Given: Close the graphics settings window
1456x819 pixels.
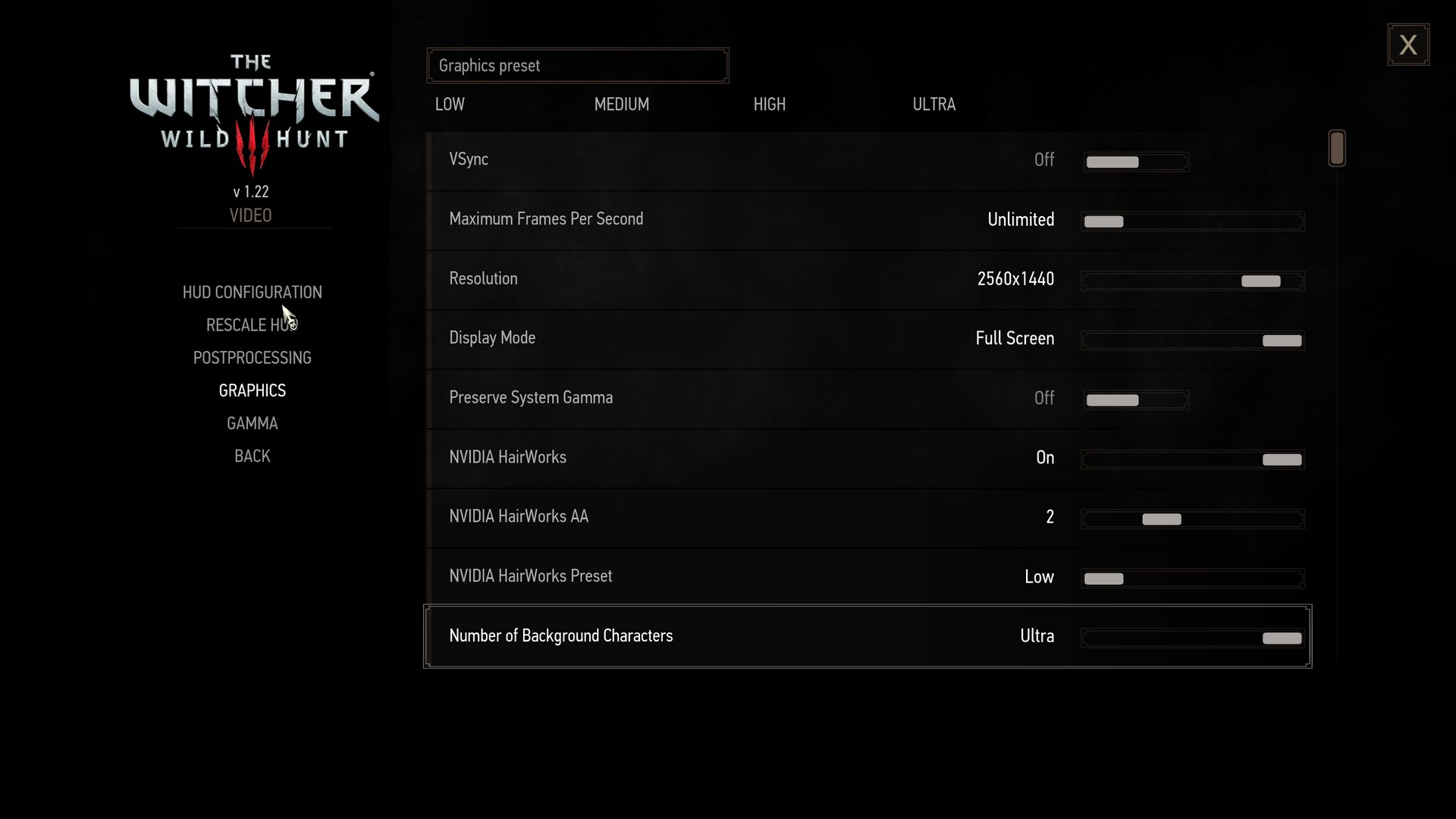Looking at the screenshot, I should coord(1408,45).
